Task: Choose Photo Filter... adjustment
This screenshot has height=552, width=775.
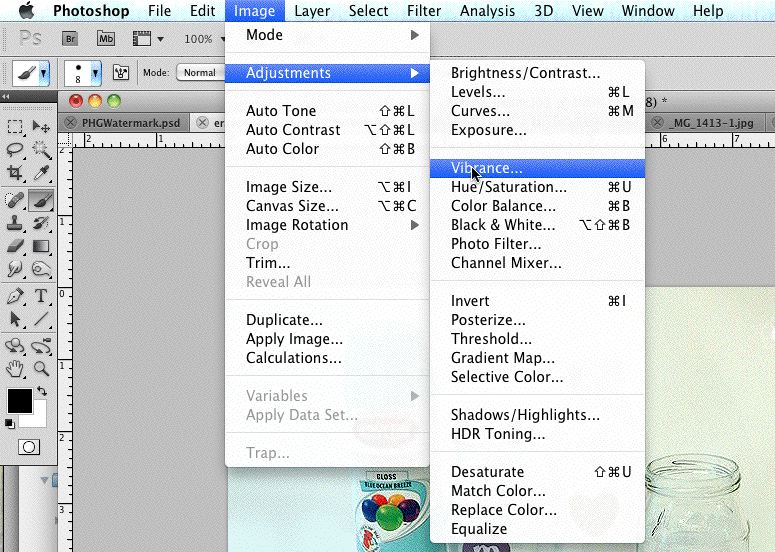Action: [537, 244]
